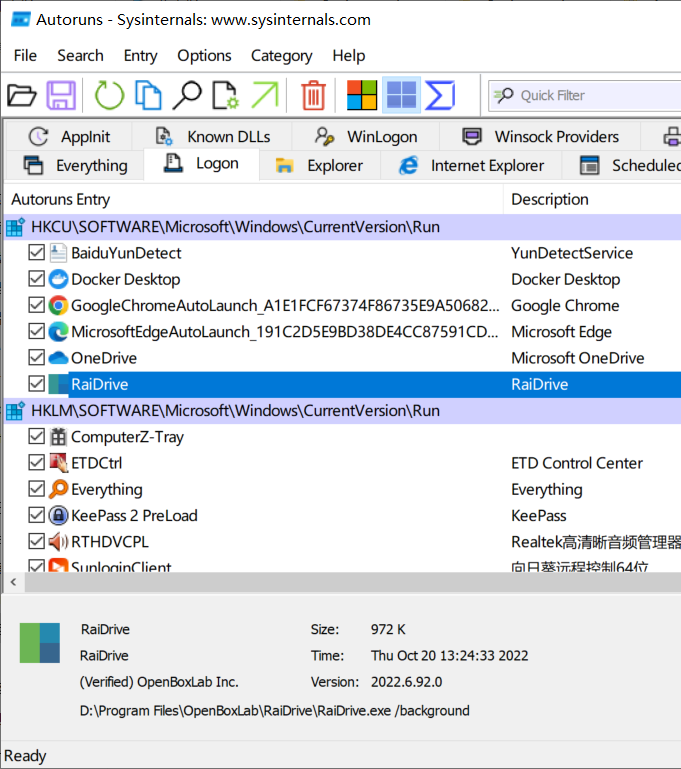Disable the ETDCtrl checkbox
The width and height of the screenshot is (681, 769).
click(x=36, y=462)
